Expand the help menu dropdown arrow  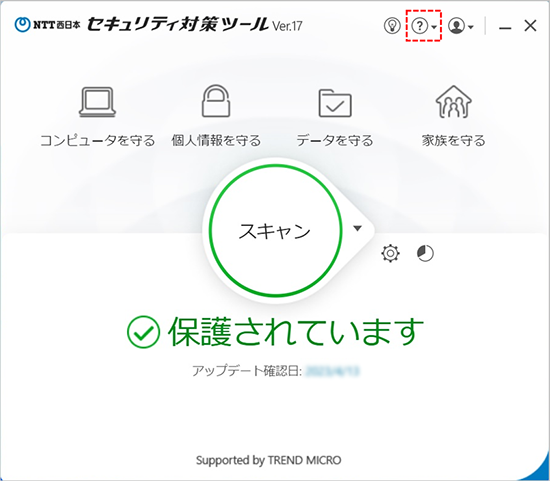click(x=434, y=27)
